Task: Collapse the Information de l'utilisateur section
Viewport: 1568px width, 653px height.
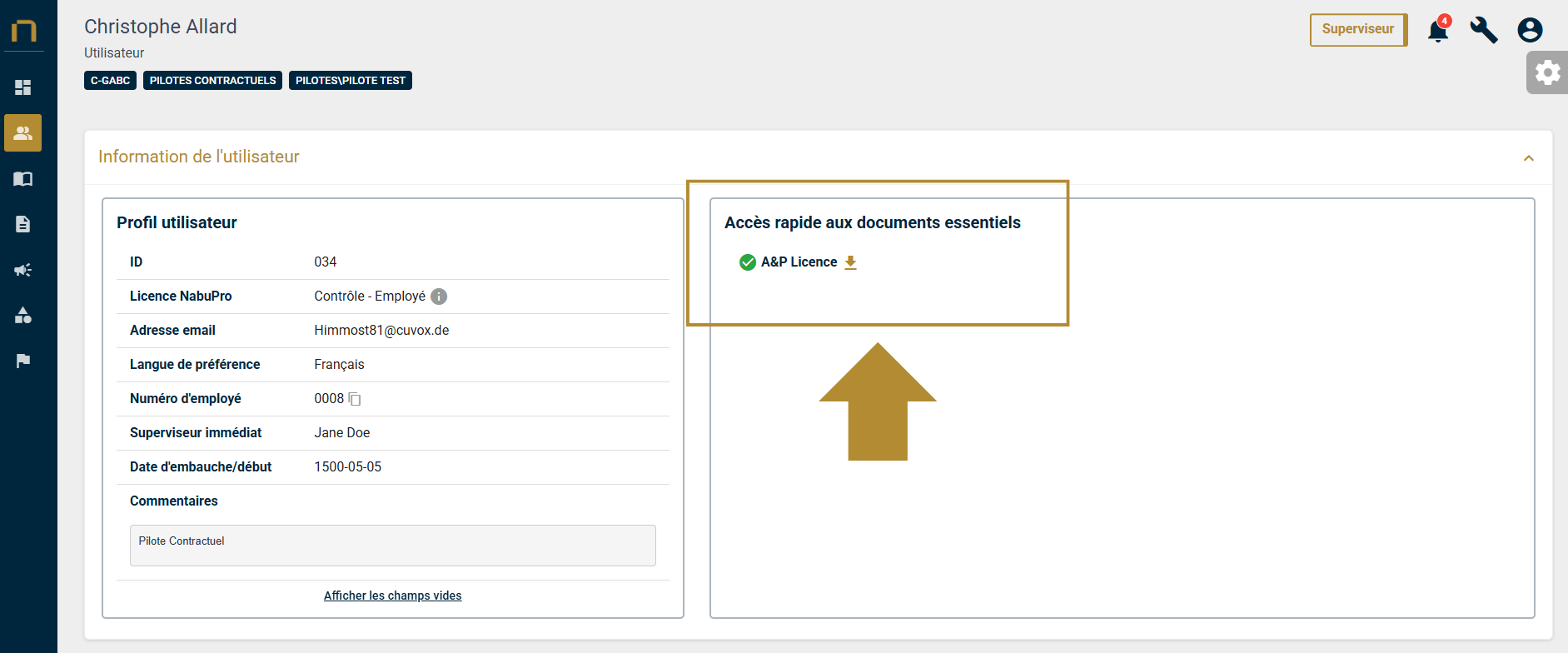Action: click(1528, 158)
